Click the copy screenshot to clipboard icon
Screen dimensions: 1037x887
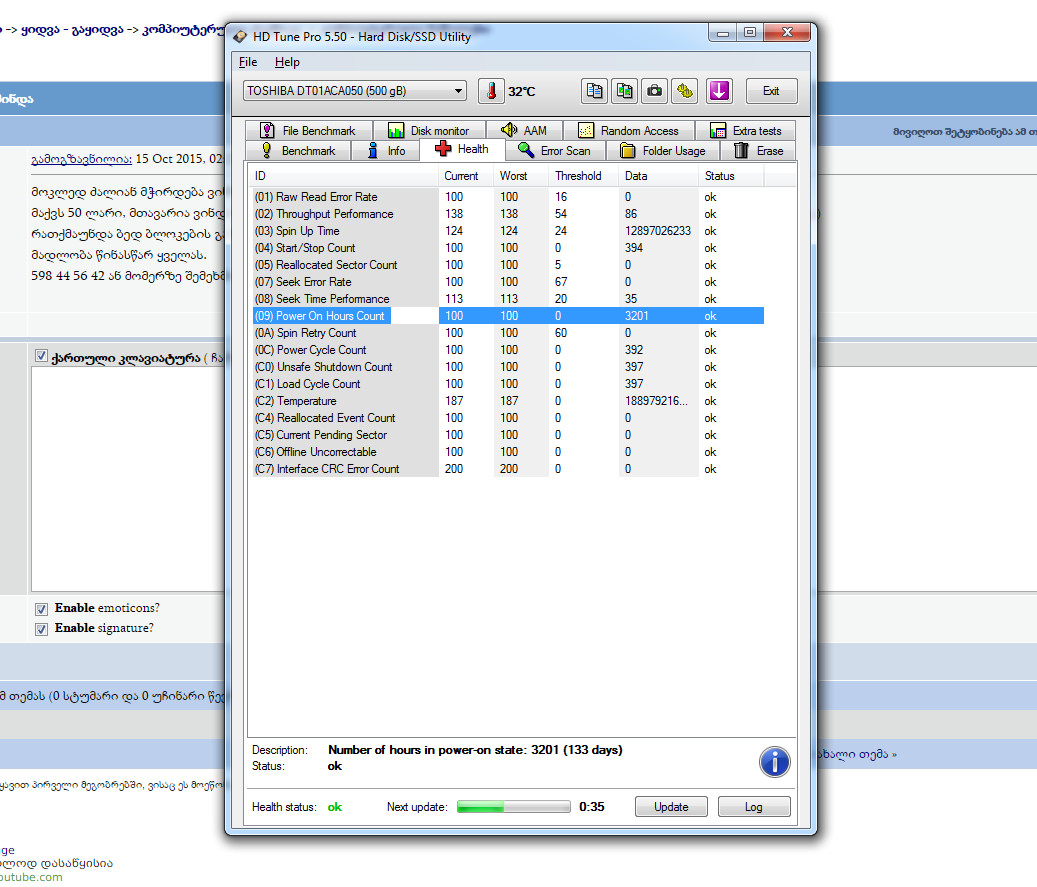tap(624, 91)
